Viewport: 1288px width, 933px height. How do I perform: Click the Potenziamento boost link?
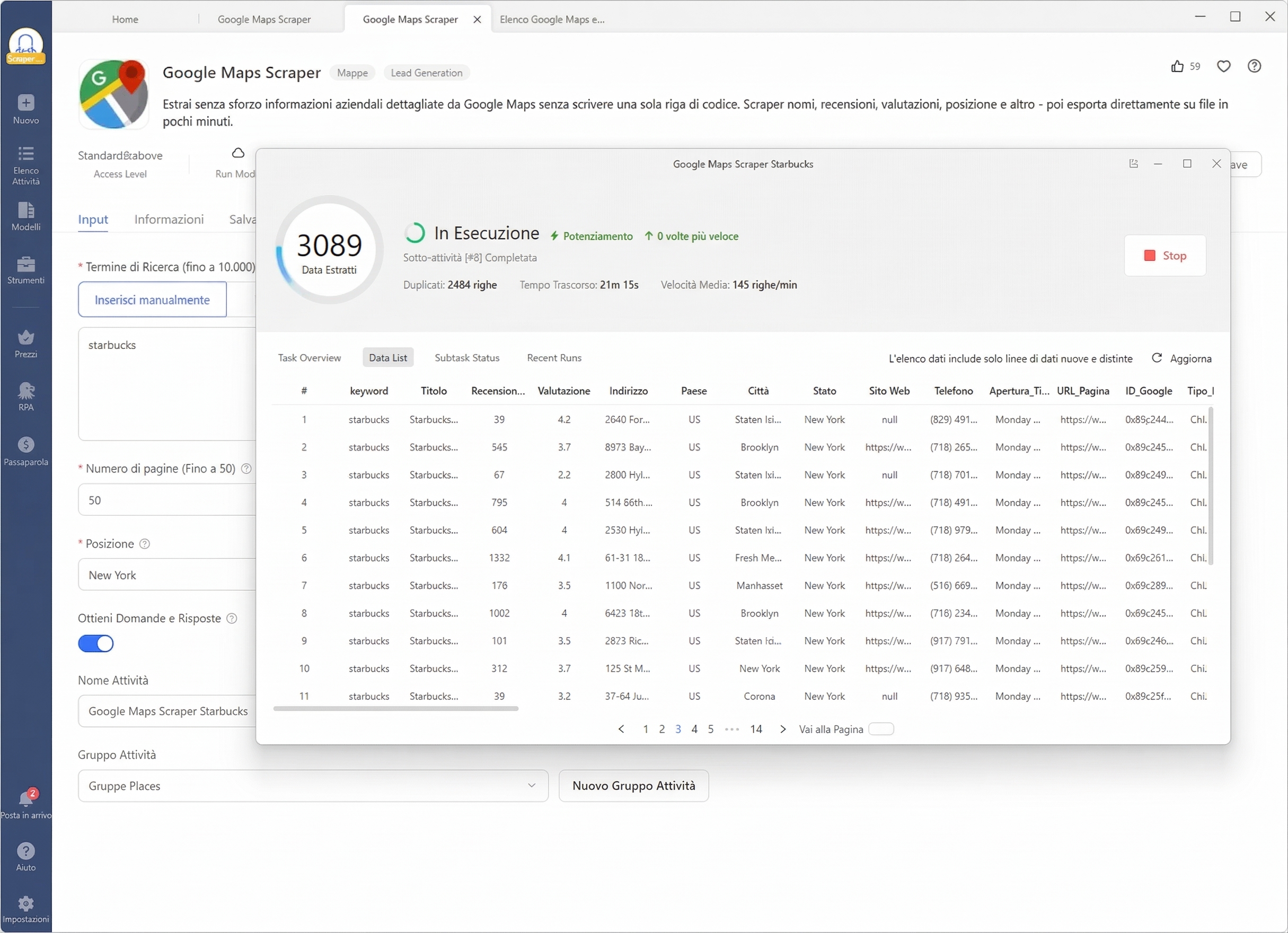click(x=591, y=236)
